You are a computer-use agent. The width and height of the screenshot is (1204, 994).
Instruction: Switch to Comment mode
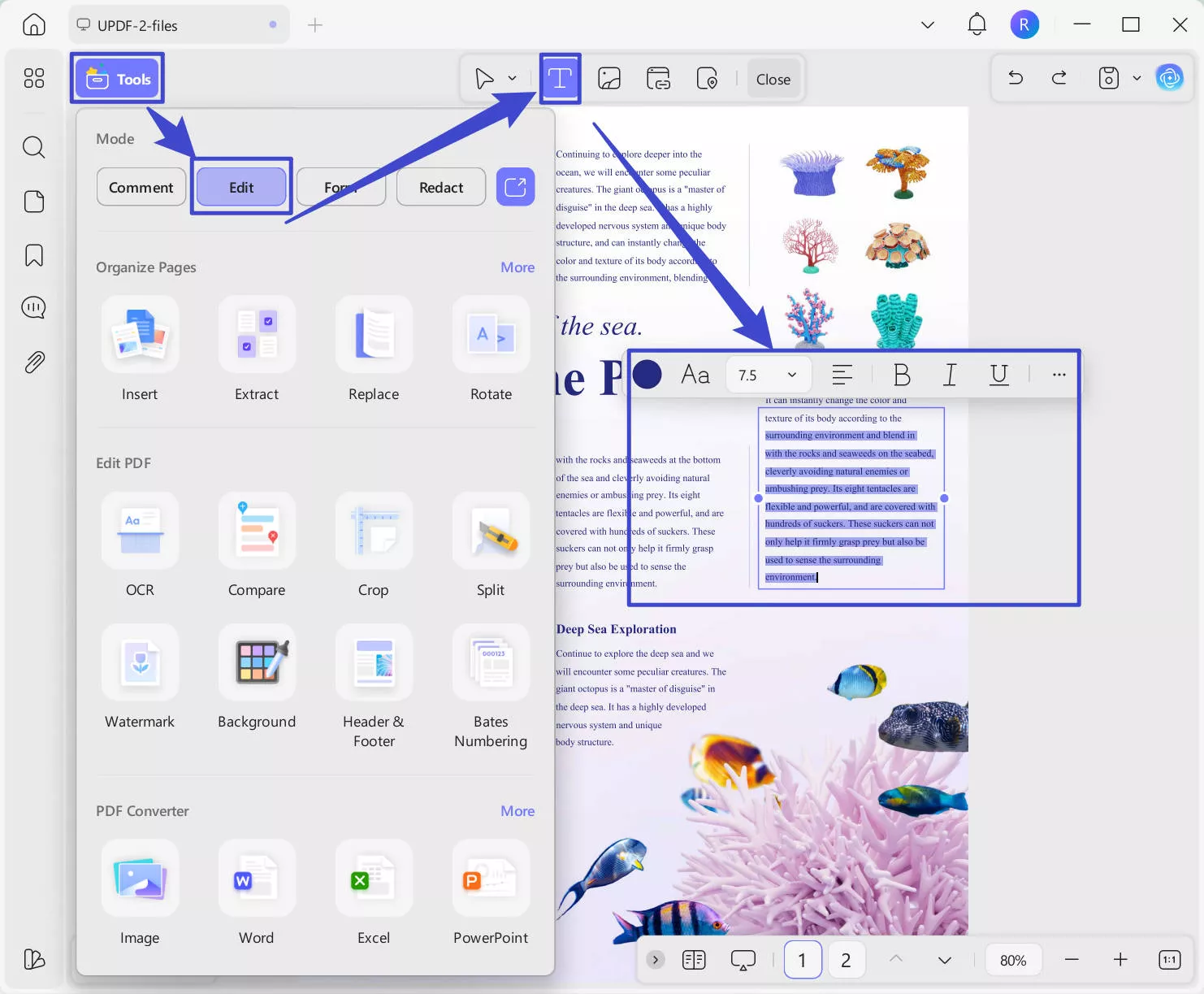(x=141, y=187)
